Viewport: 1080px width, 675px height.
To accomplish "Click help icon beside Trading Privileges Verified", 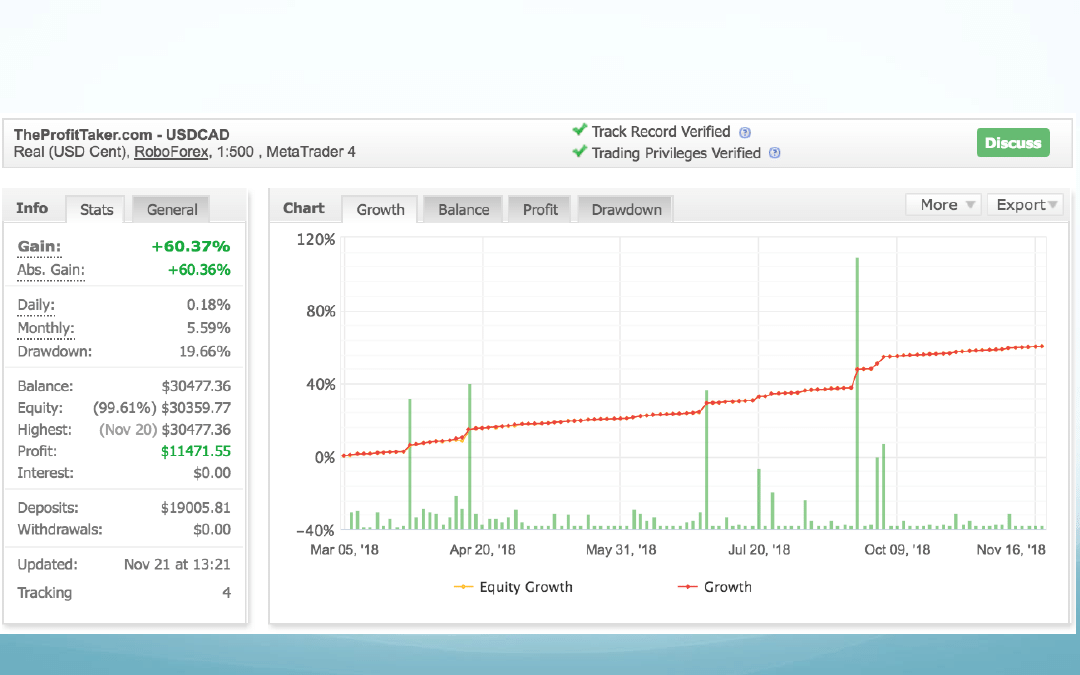I will (775, 153).
